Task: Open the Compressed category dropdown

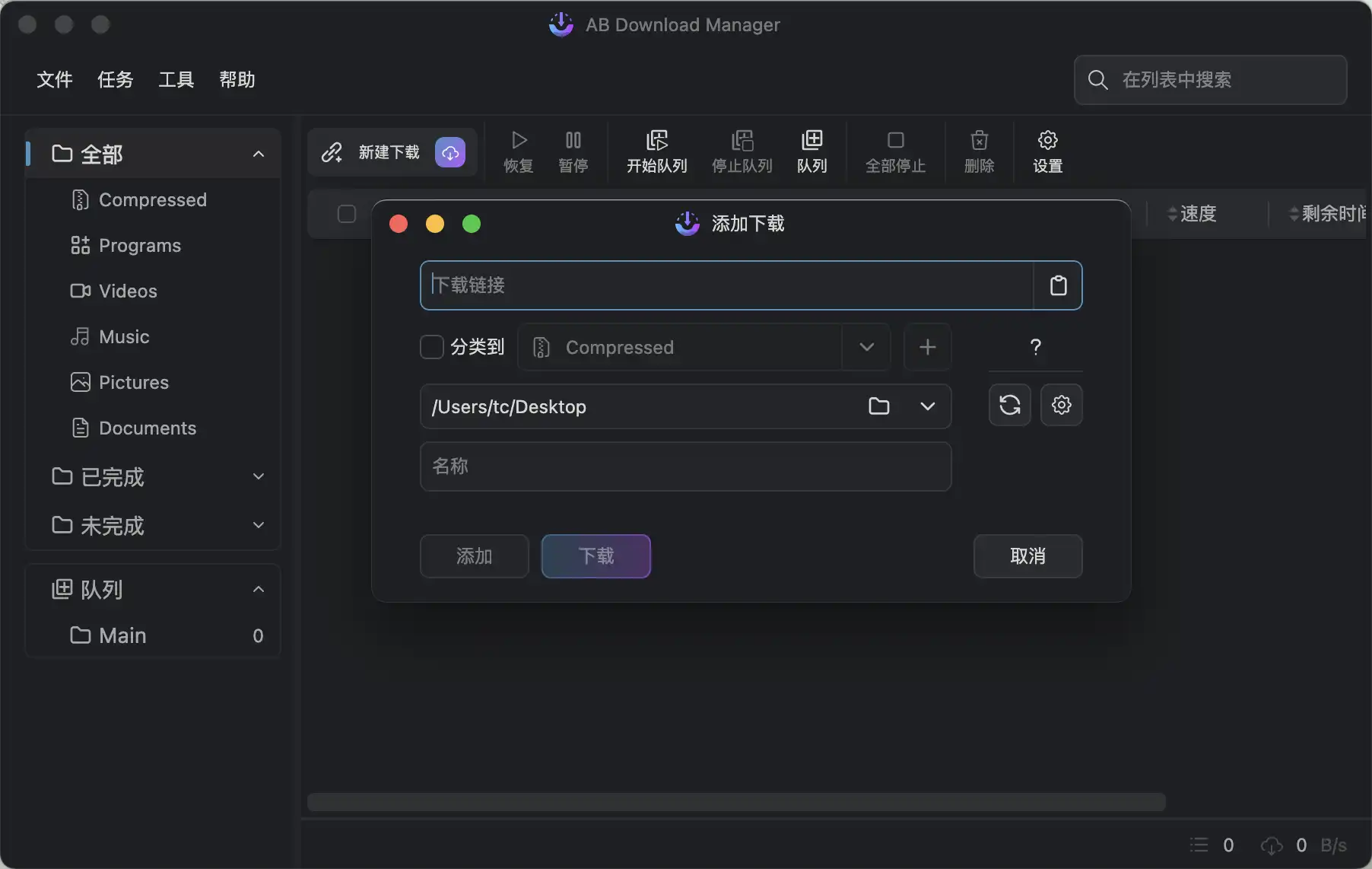Action: tap(866, 347)
